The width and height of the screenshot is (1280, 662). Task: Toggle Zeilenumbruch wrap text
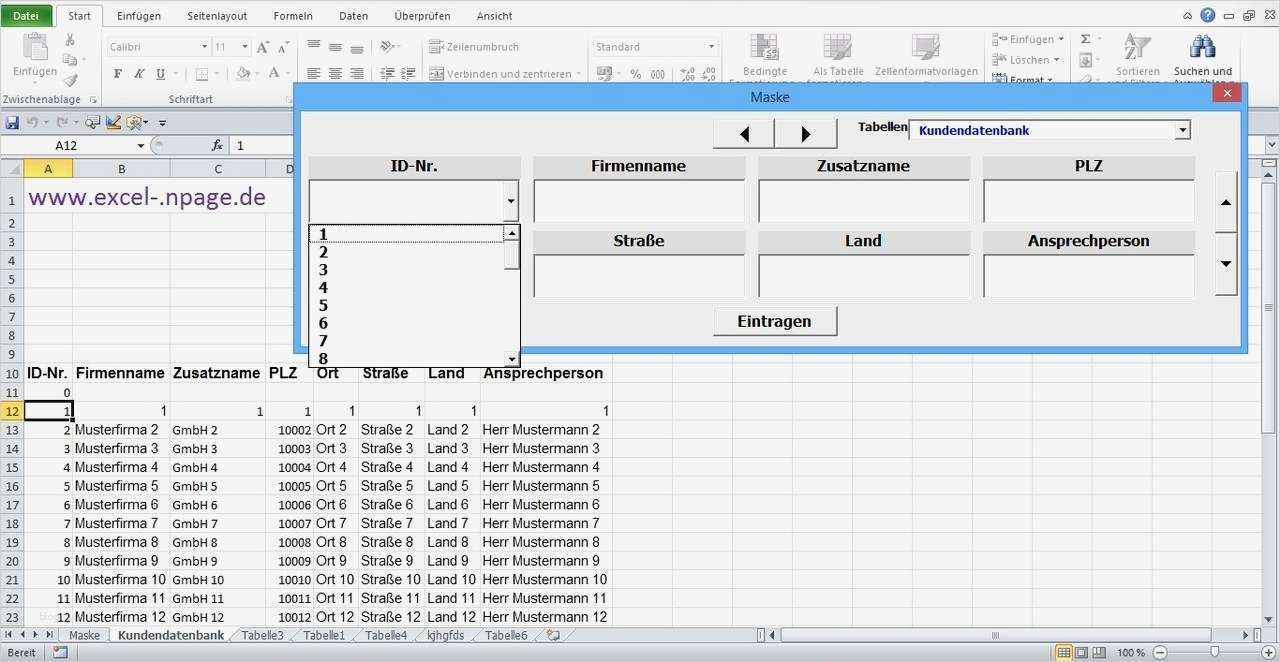click(x=474, y=47)
